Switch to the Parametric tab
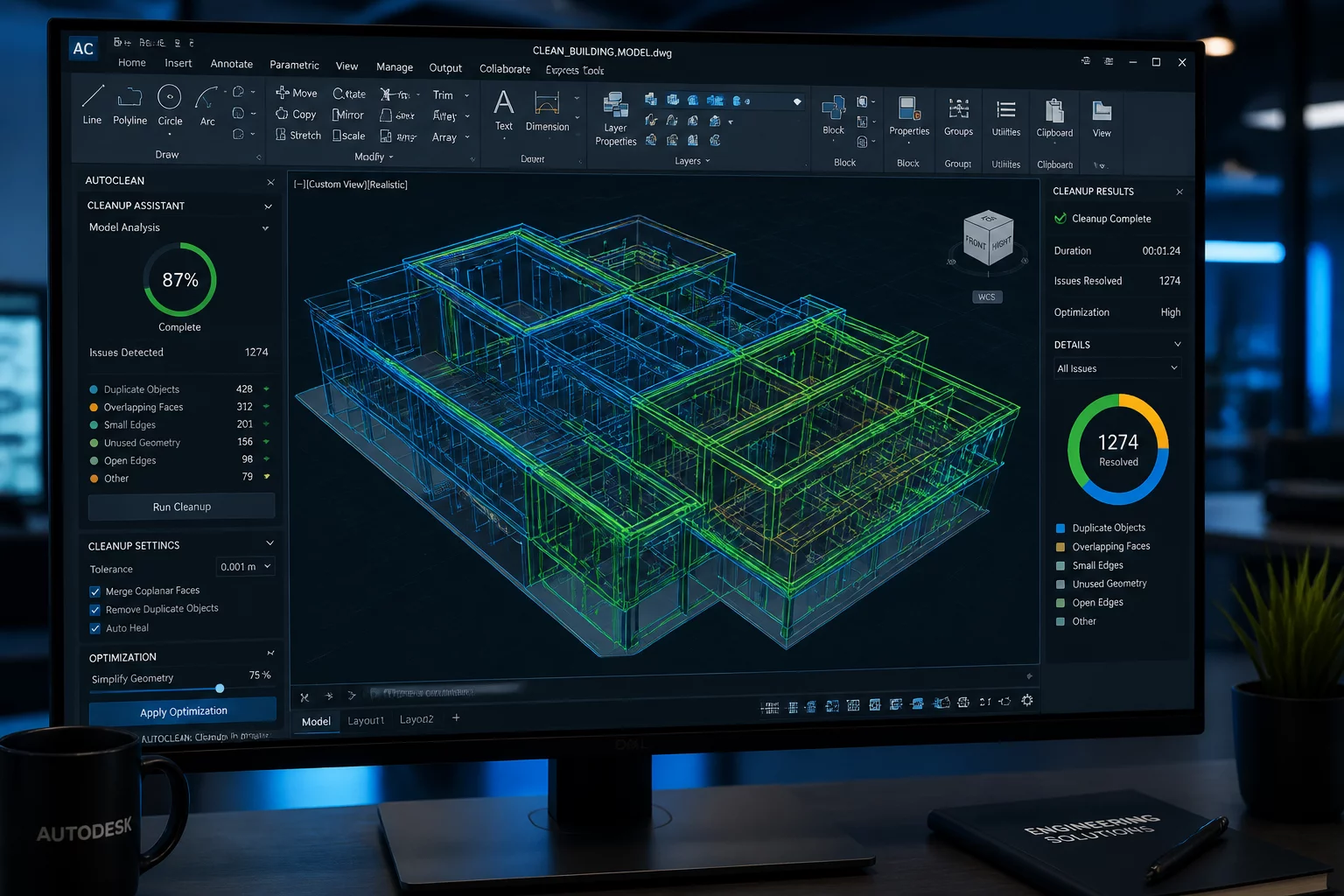1344x896 pixels. tap(294, 65)
